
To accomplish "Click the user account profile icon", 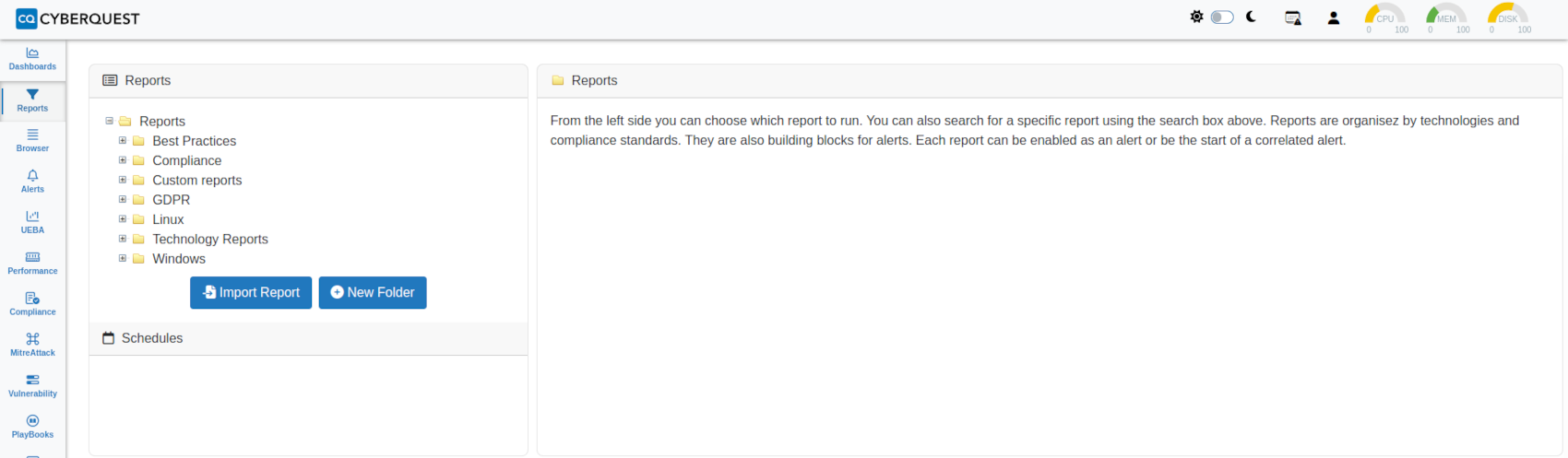I will tap(1333, 18).
